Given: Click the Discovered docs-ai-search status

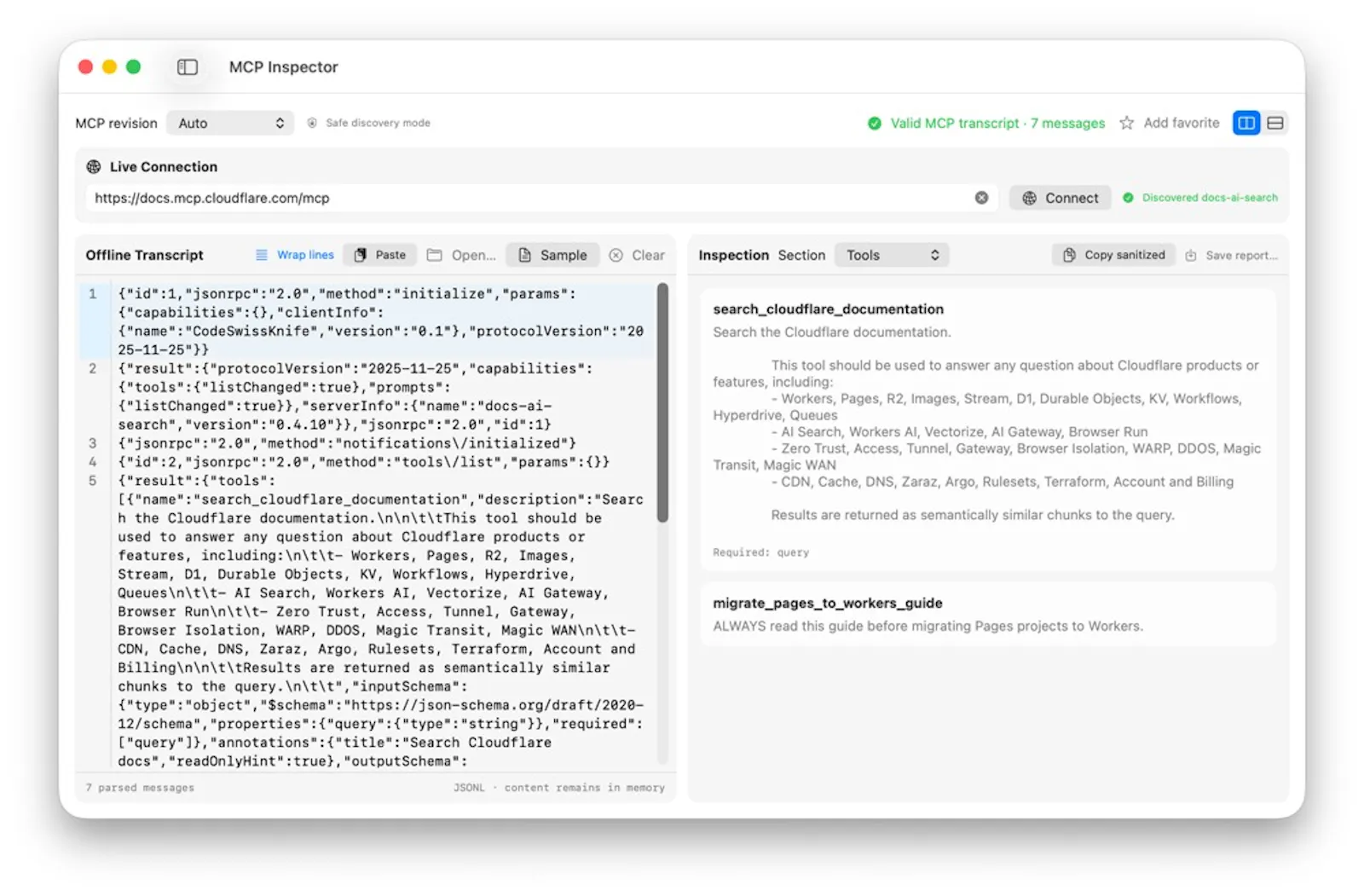Looking at the screenshot, I should [x=1200, y=198].
